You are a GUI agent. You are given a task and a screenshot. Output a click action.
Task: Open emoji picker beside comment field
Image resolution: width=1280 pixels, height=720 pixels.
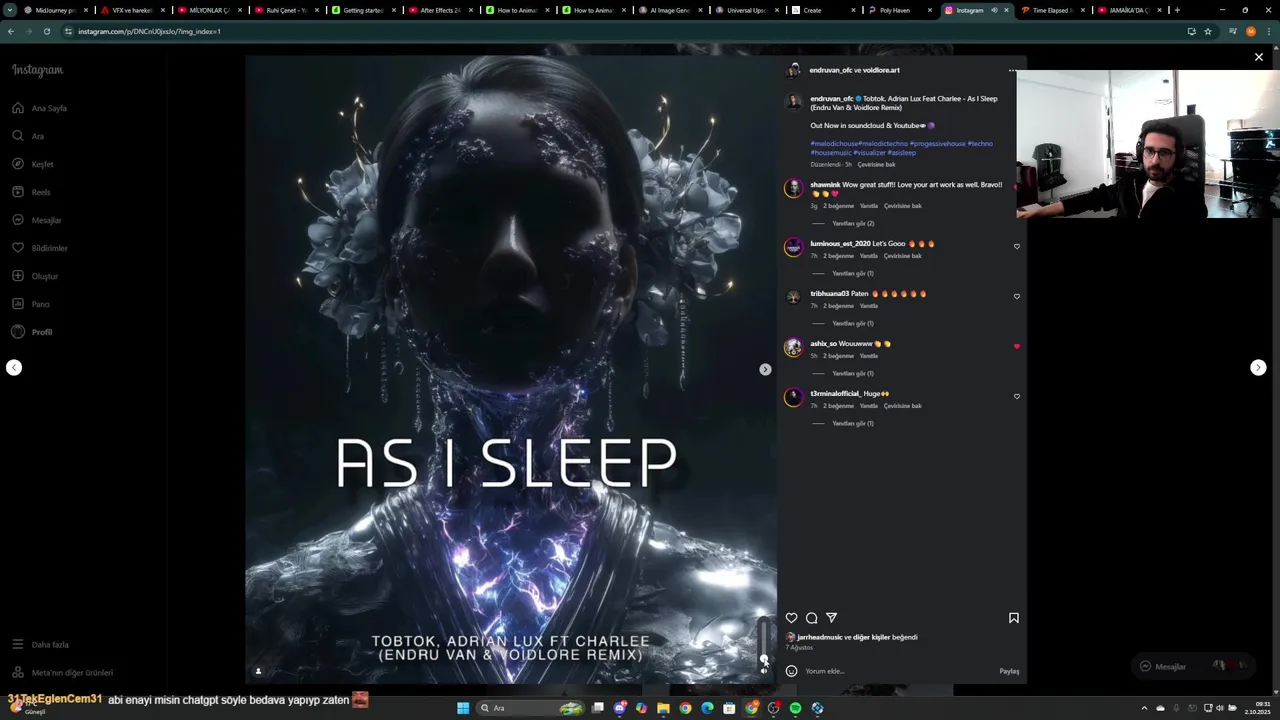(x=791, y=671)
